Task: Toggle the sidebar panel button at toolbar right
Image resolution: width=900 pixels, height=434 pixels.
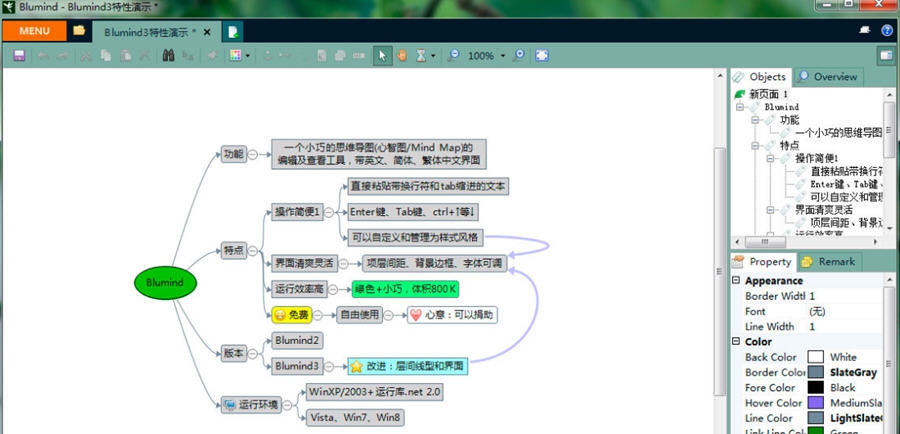Action: 886,56
